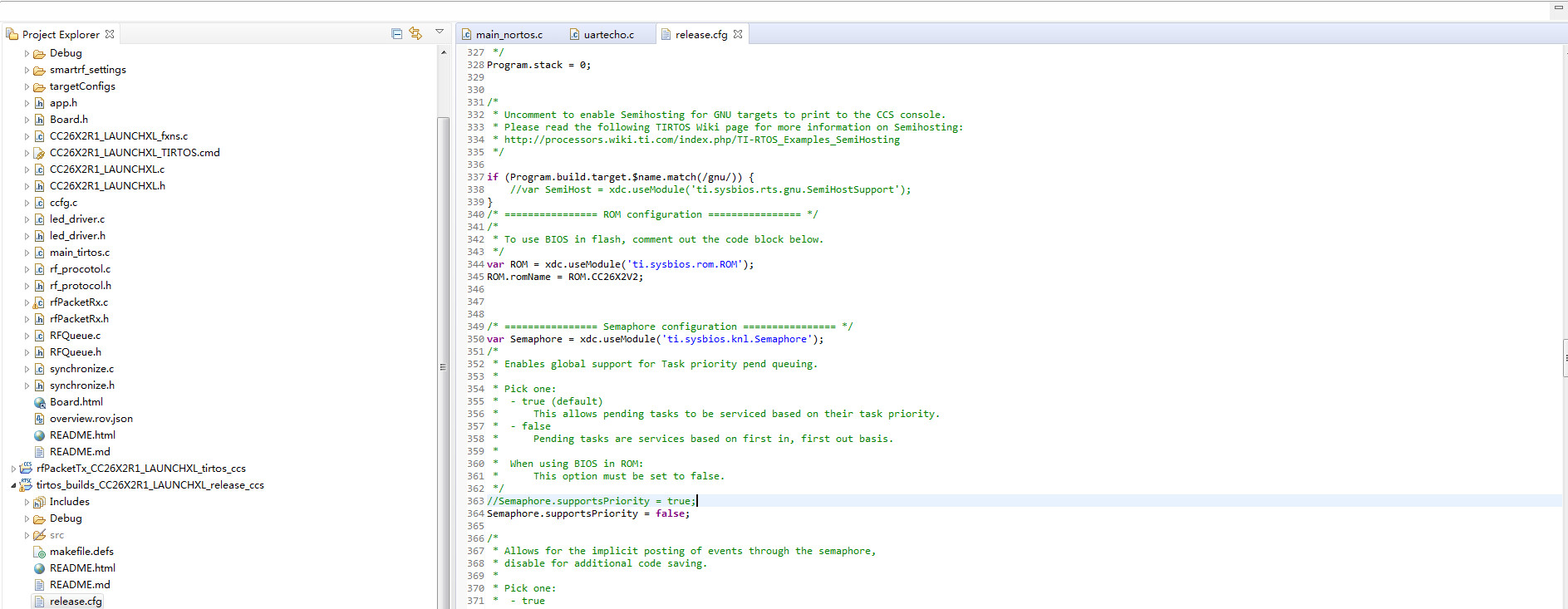This screenshot has height=609, width=1568.
Task: Click the targetConfigs folder icon
Action: click(x=39, y=86)
